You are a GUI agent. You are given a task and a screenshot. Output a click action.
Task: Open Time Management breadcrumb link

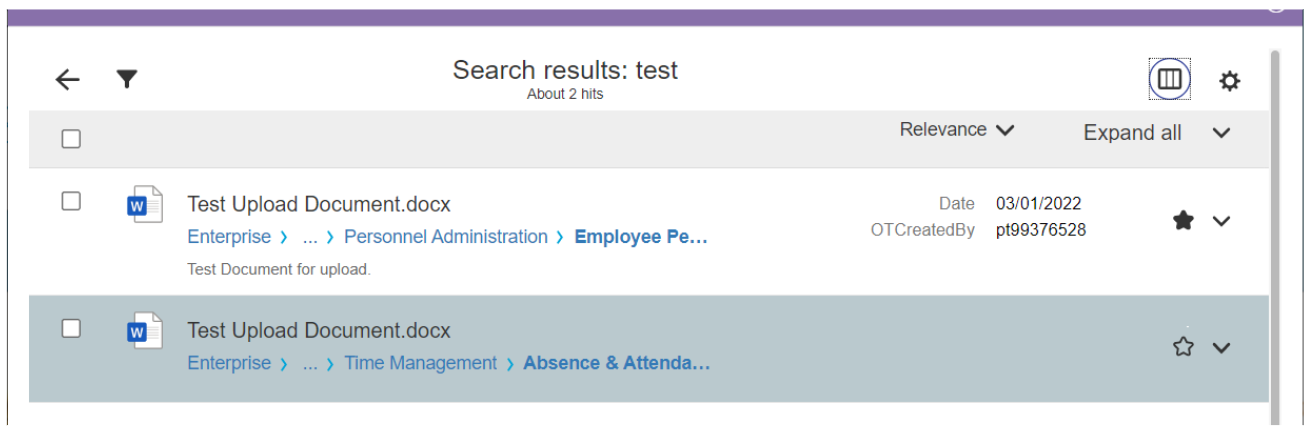click(x=420, y=363)
